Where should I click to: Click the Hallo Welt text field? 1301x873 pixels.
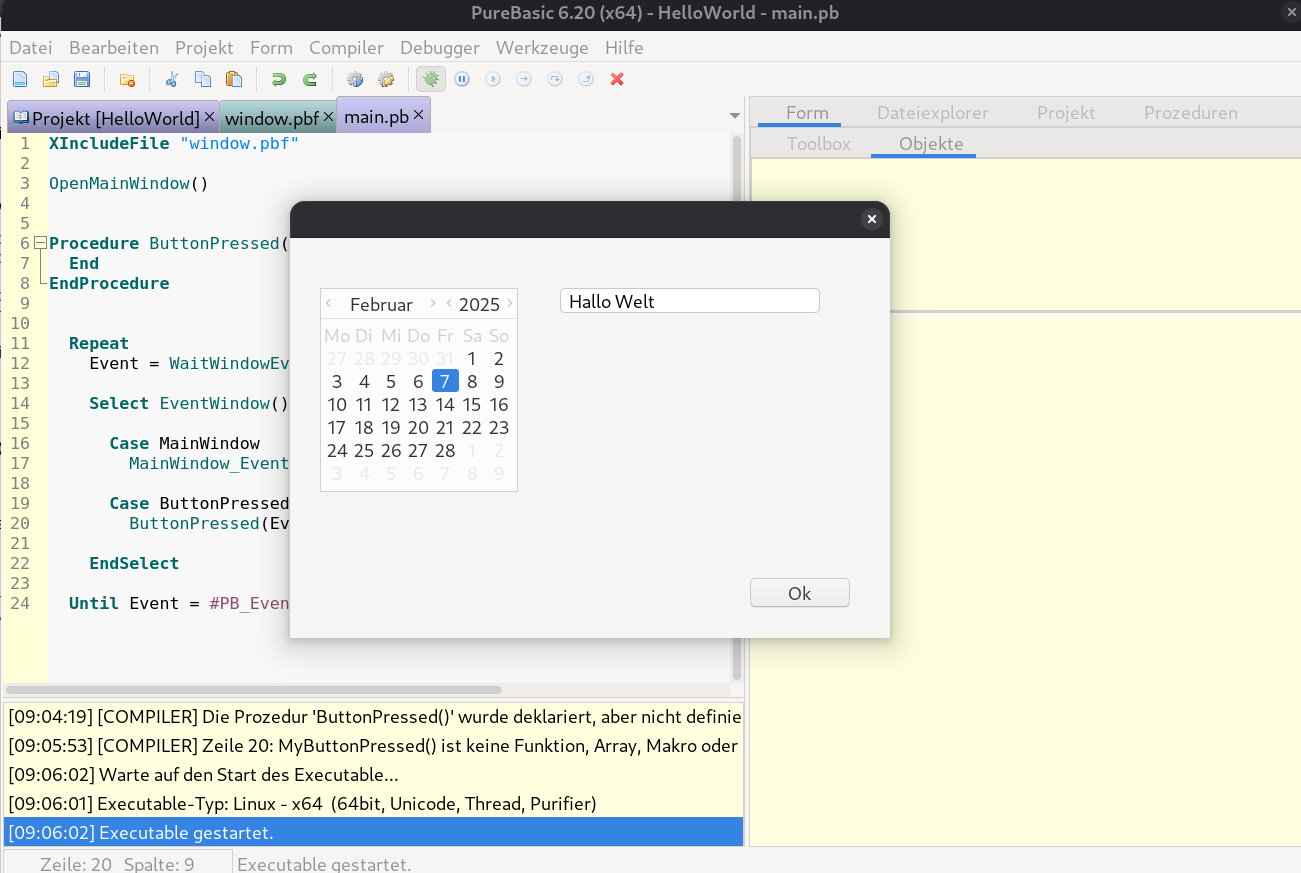coord(689,301)
